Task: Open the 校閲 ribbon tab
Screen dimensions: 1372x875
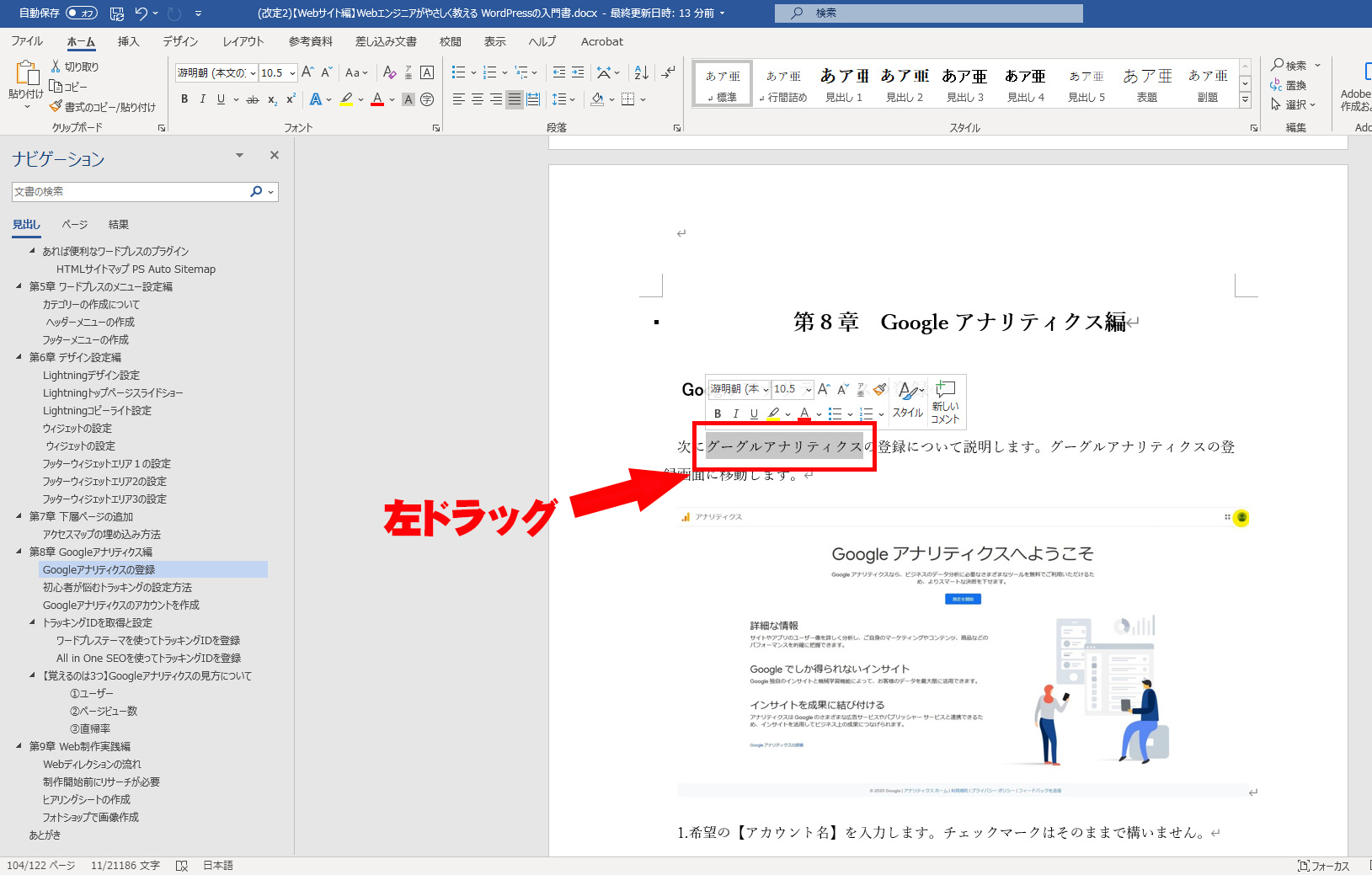Action: (x=451, y=41)
